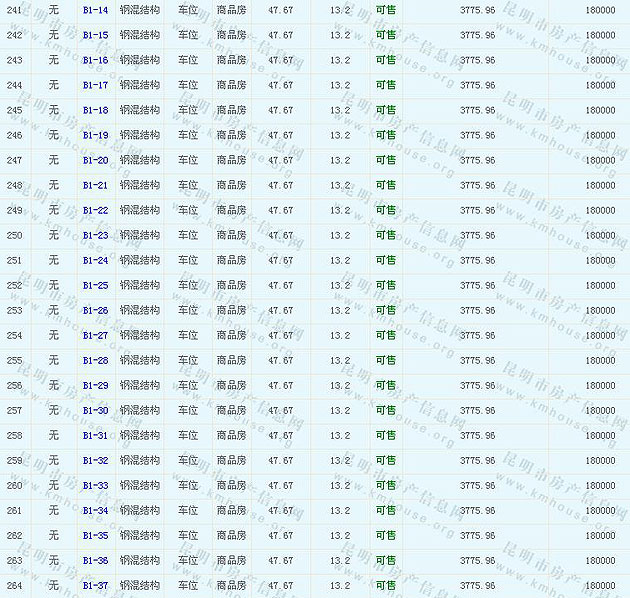The image size is (630, 598).
Task: Open the B1-27 link
Action: (x=95, y=335)
